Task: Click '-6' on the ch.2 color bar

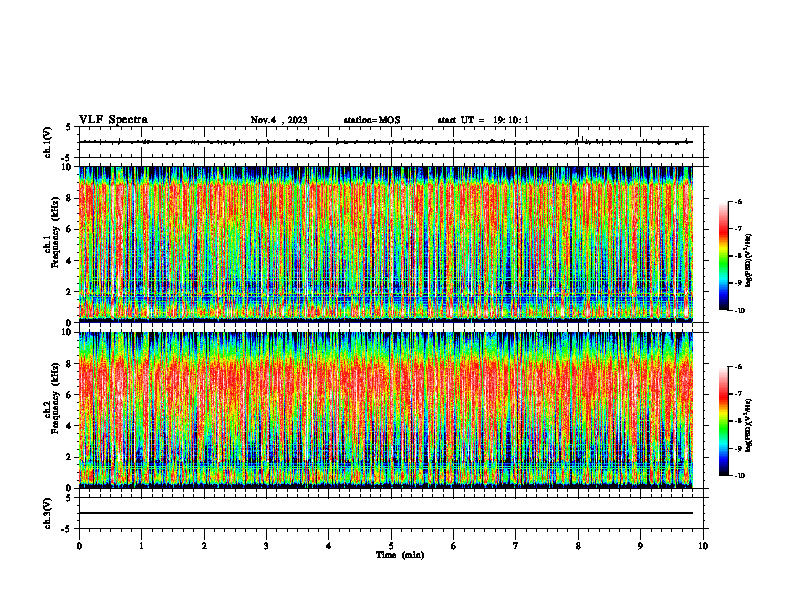Action: [738, 367]
